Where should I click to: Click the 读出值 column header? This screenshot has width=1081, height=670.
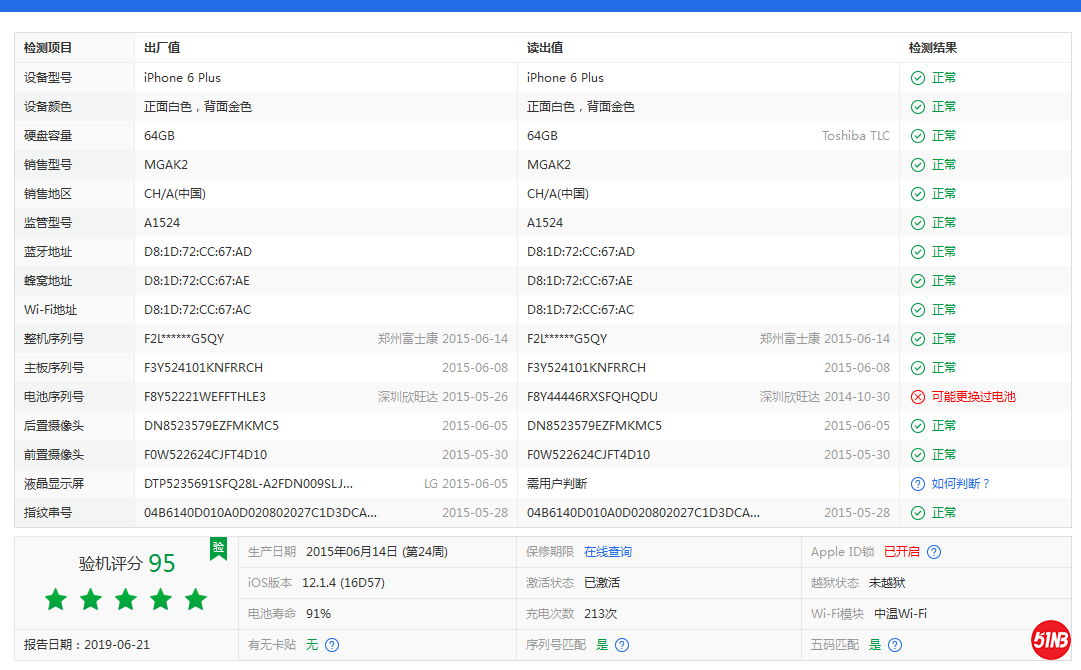pos(545,48)
